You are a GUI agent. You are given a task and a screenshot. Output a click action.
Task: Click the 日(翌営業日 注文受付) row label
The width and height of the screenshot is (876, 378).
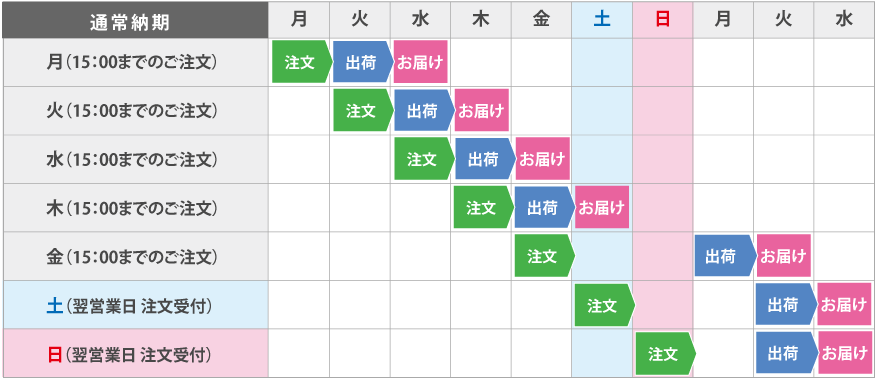(135, 353)
